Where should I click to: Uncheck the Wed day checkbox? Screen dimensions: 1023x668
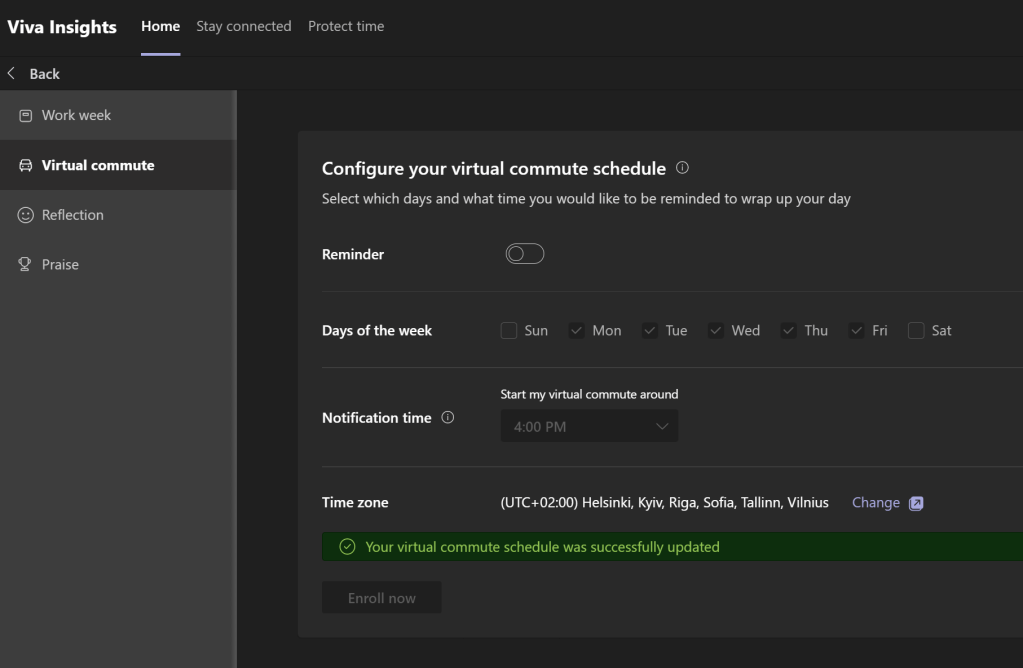point(715,331)
